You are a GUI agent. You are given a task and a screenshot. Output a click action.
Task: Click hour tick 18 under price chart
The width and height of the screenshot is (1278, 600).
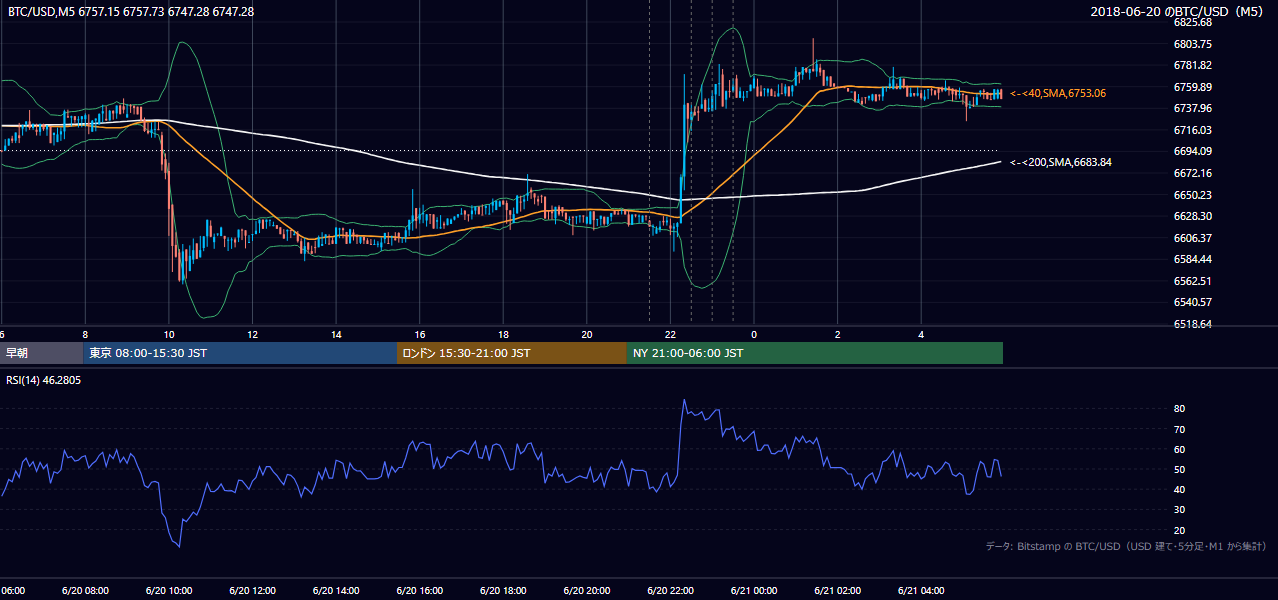point(503,334)
